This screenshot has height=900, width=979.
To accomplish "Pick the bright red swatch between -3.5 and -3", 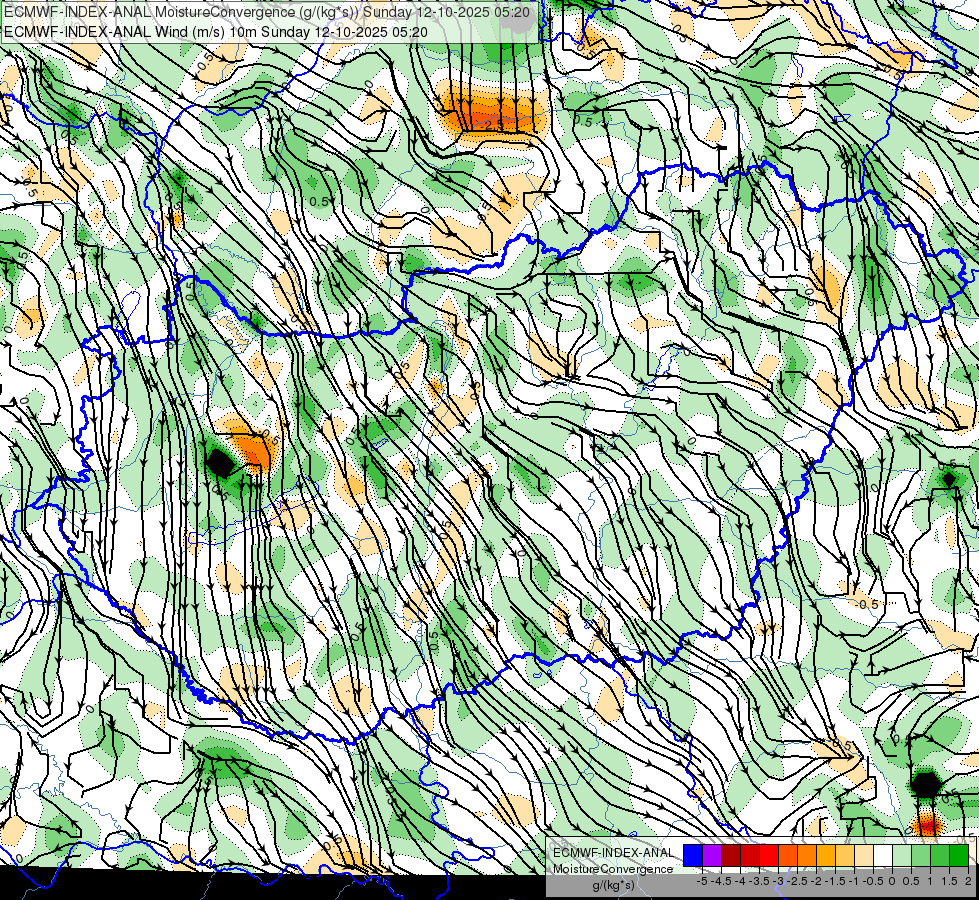I will (x=769, y=855).
